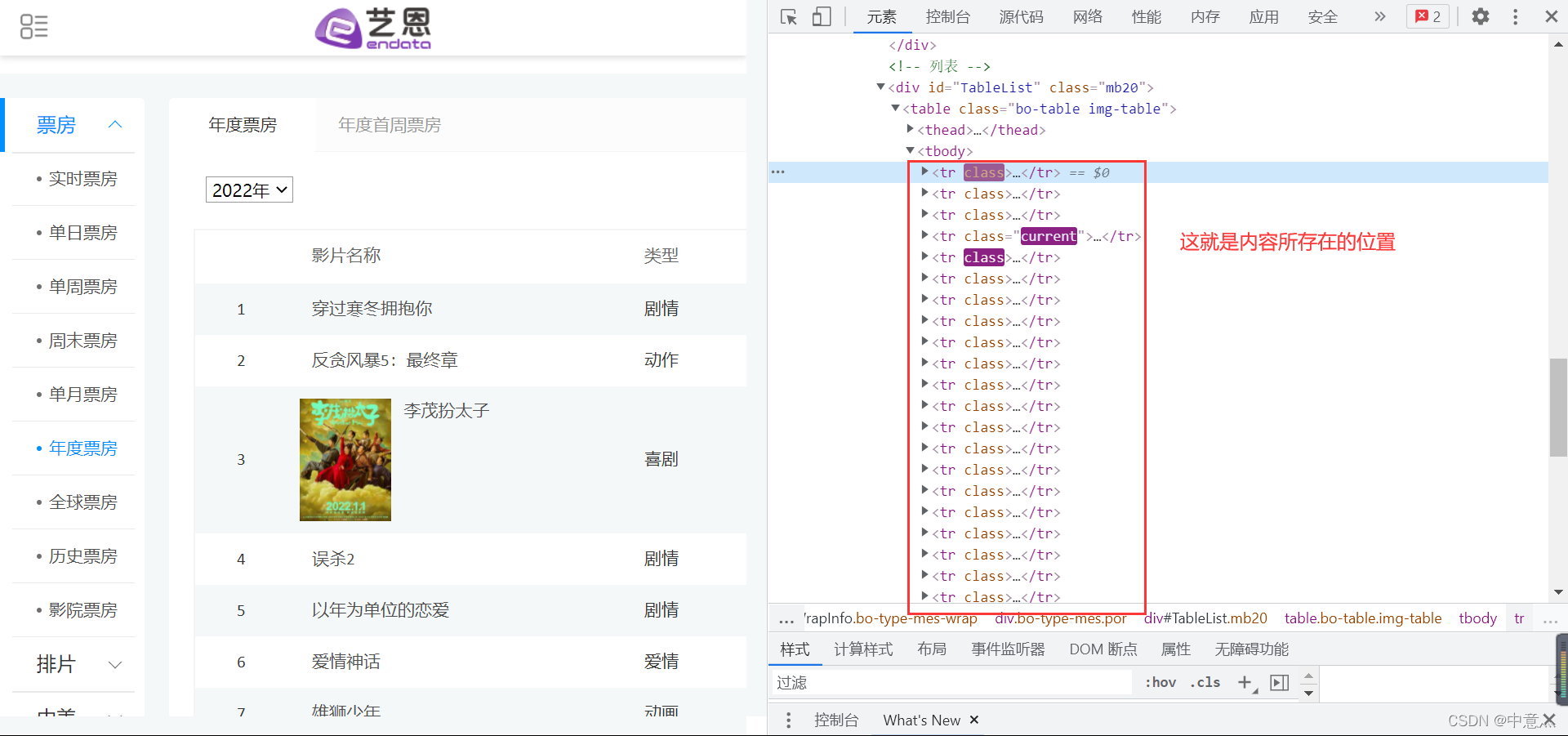The height and width of the screenshot is (736, 1568).
Task: Collapse the tbody node triangle
Action: click(x=910, y=150)
